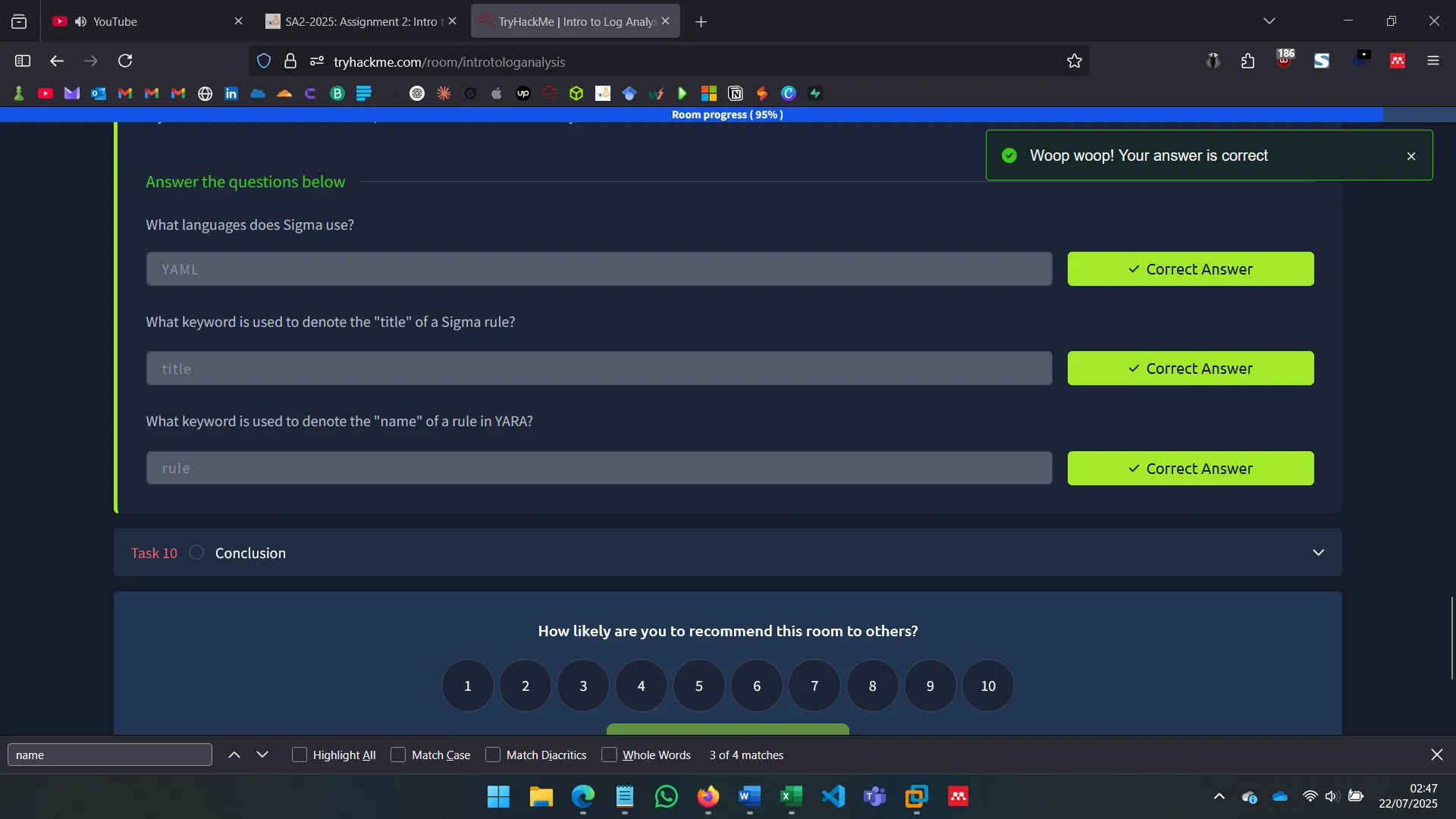Rate the room 10 out of 10
Viewport: 1456px width, 819px height.
pyautogui.click(x=987, y=686)
